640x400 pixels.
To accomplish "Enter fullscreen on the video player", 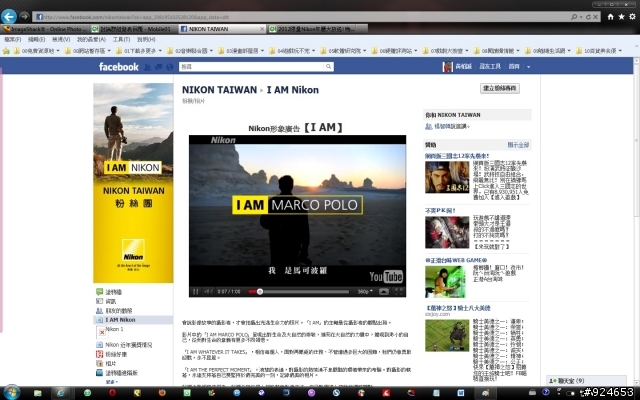I will (398, 291).
